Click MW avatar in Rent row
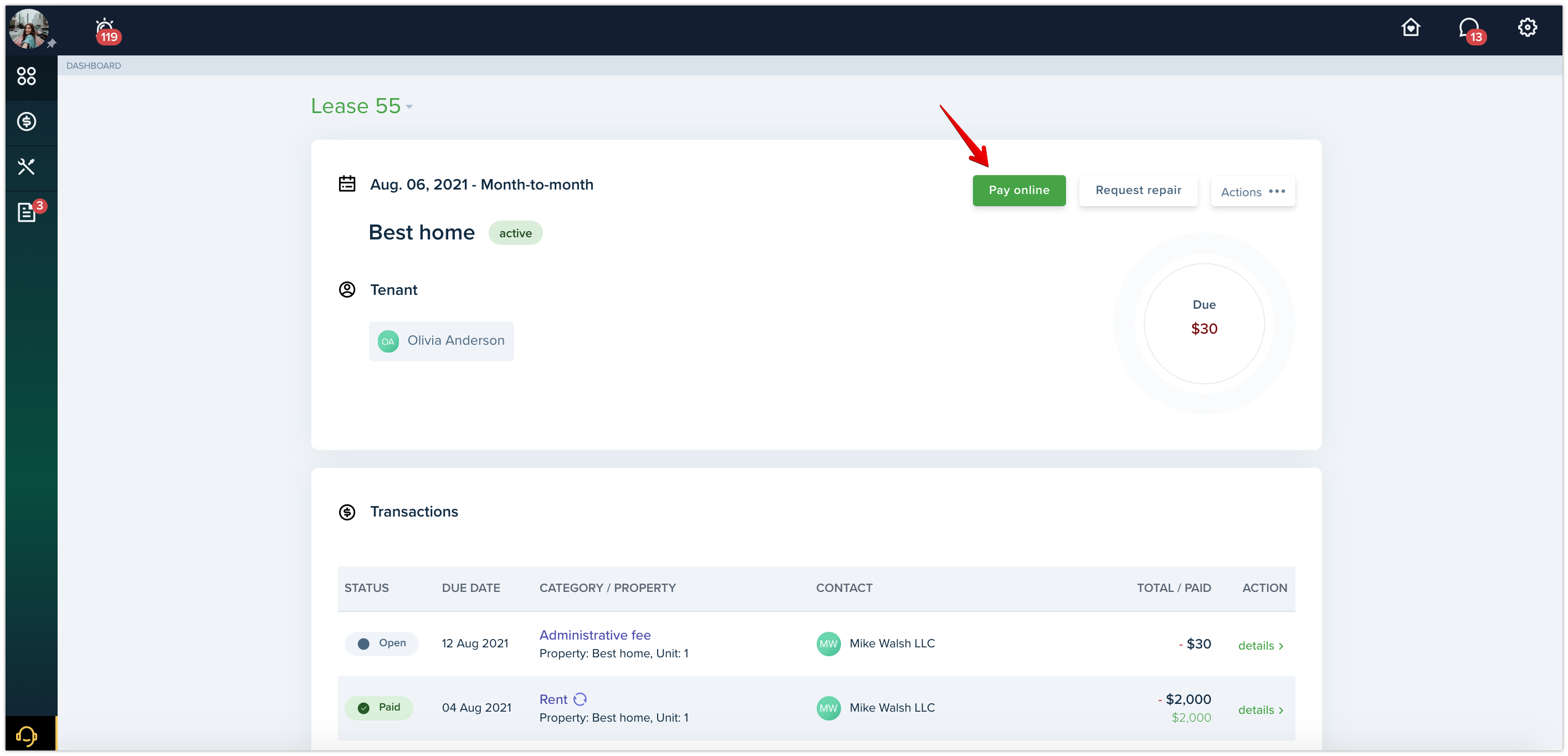1568x756 pixels. click(x=828, y=708)
